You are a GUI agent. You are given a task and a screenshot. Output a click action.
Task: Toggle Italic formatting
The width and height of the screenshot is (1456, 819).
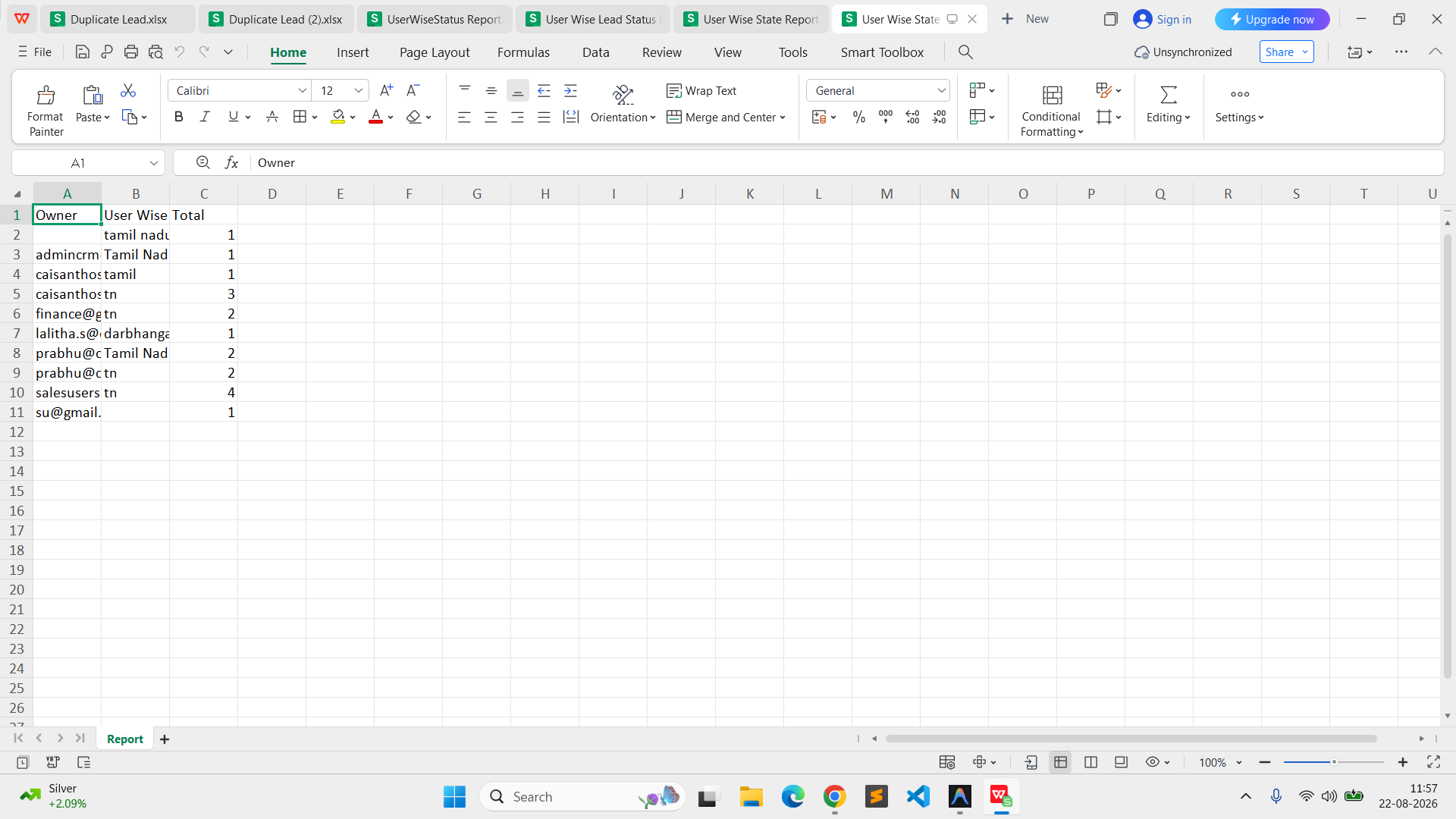click(x=205, y=117)
